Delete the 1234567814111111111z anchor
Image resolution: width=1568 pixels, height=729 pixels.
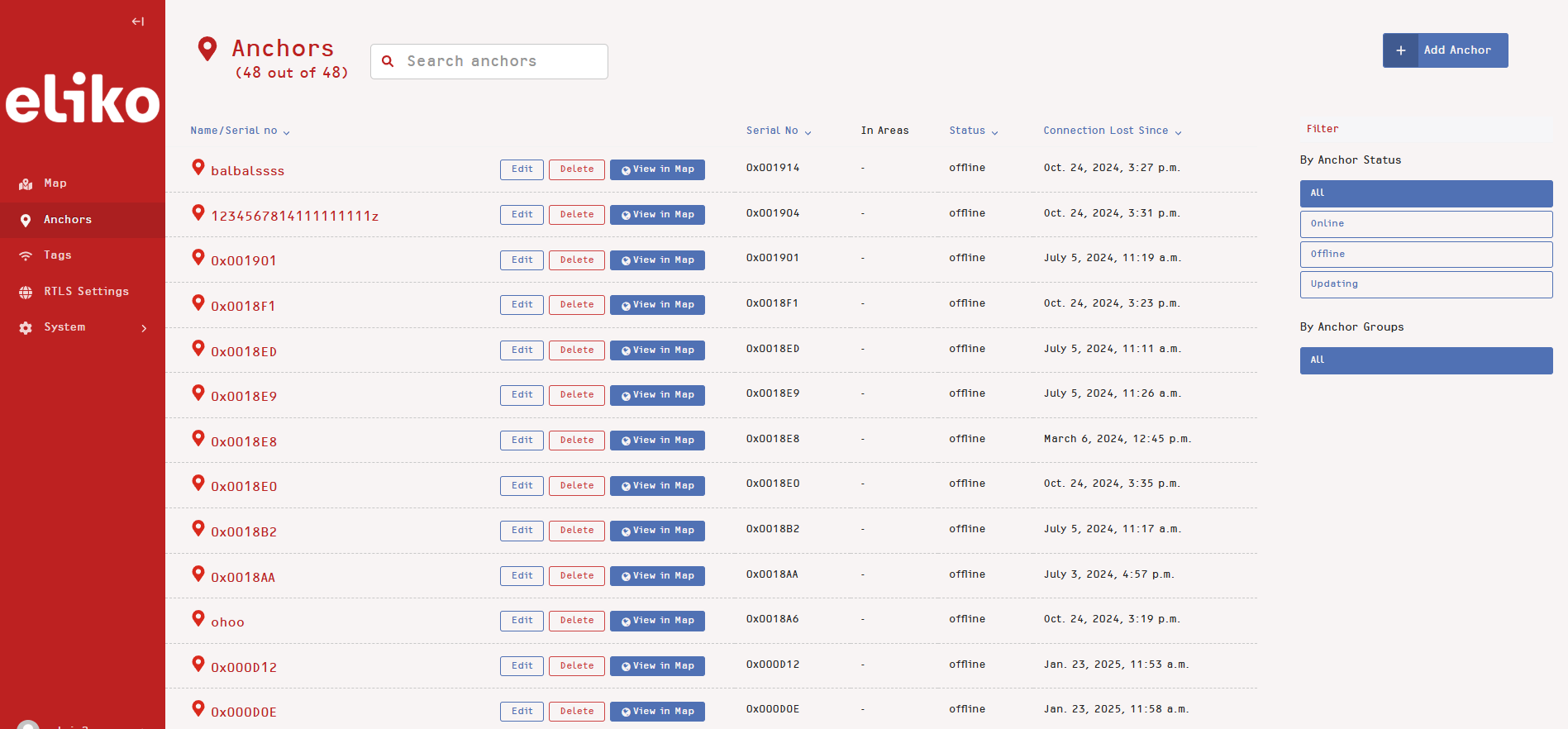pyautogui.click(x=577, y=215)
